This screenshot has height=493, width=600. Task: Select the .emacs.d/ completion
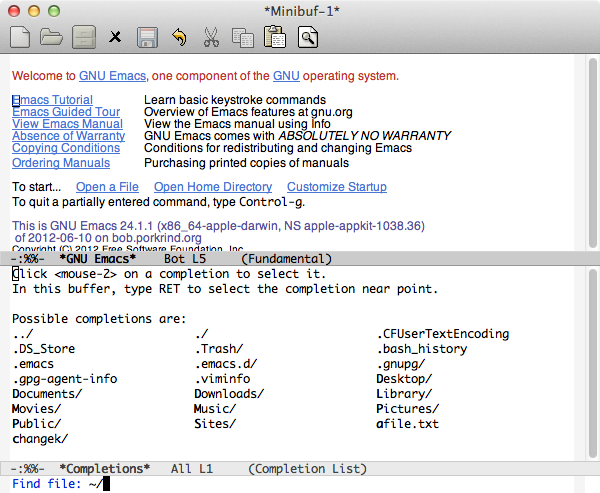click(x=226, y=364)
